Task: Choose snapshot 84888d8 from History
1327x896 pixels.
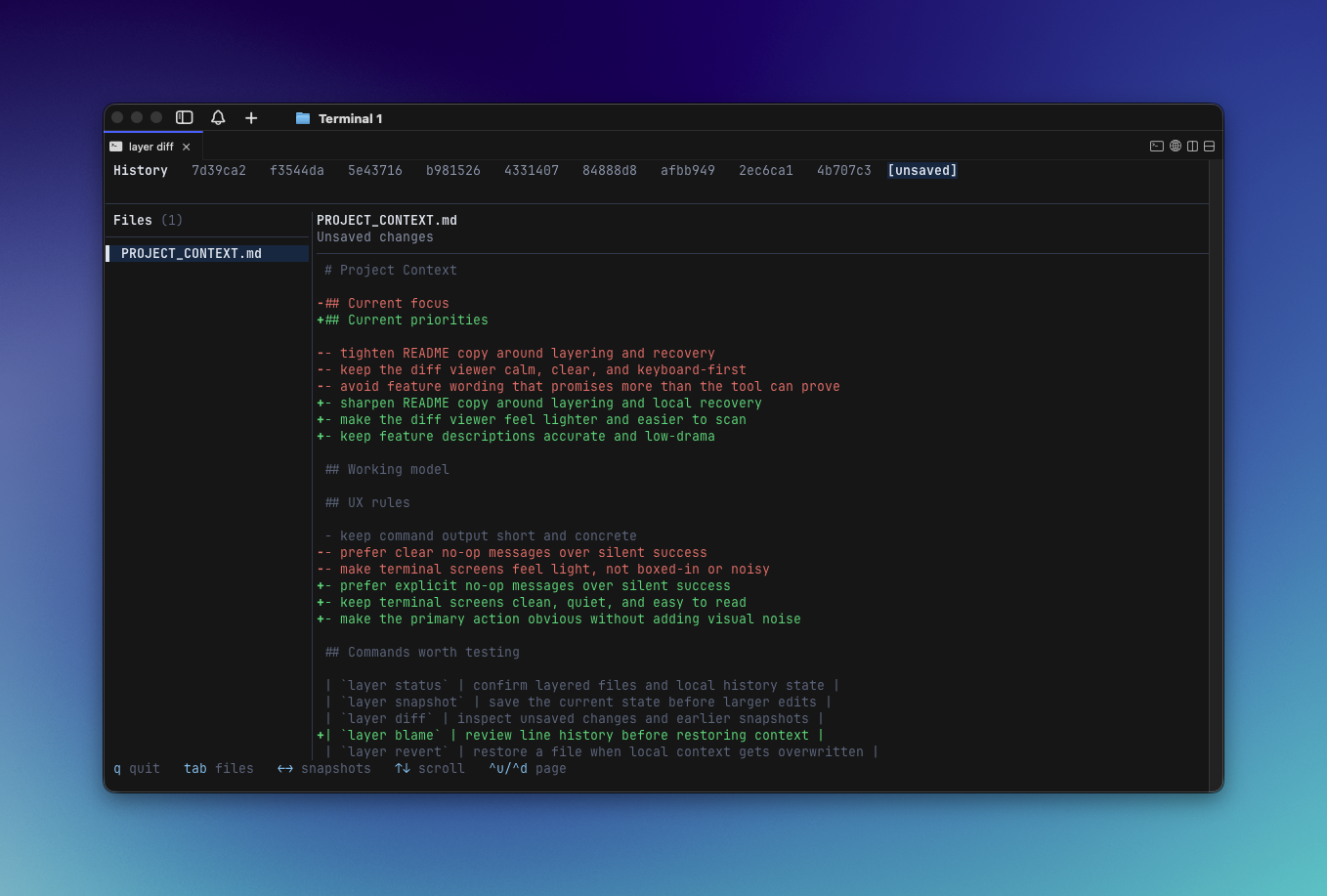Action: coord(610,170)
